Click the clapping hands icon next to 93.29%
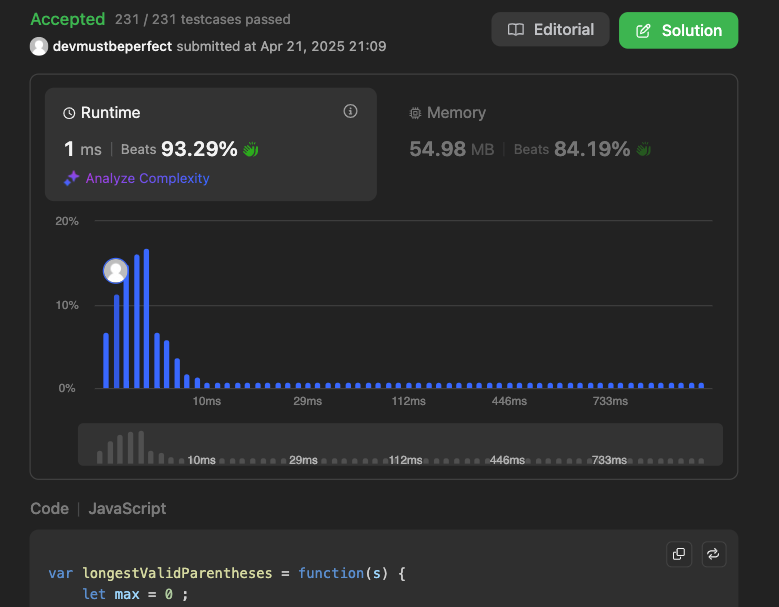The image size is (779, 607). click(x=251, y=149)
